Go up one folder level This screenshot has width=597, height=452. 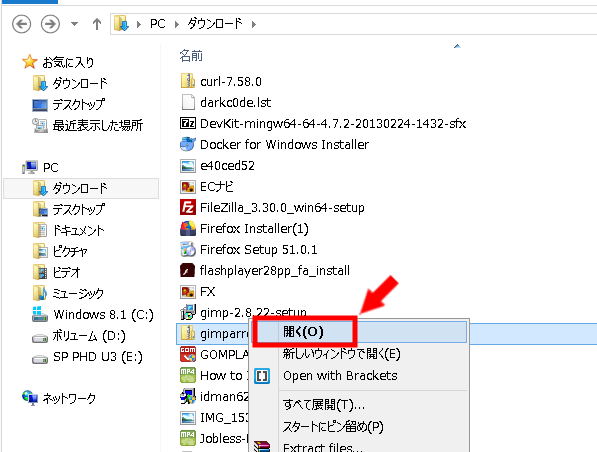coord(97,24)
